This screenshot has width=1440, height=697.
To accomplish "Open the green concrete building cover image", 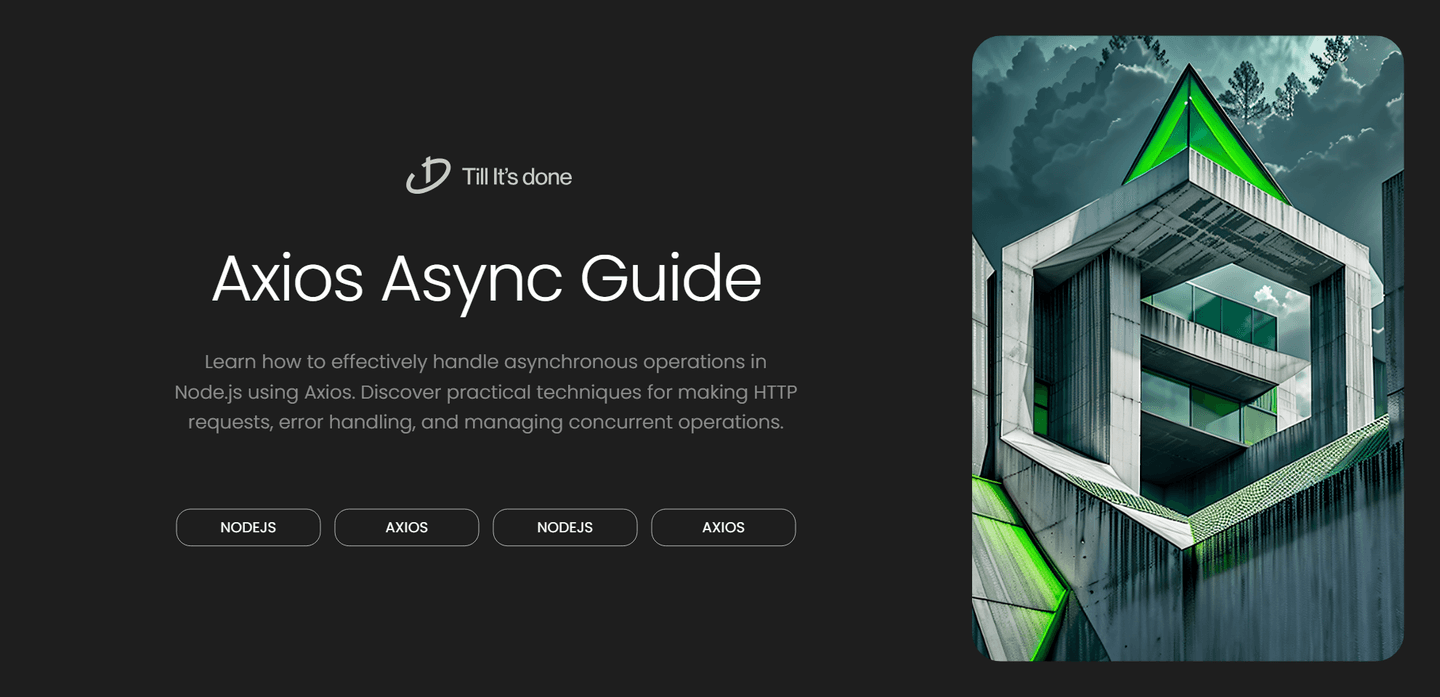I will (x=1188, y=348).
